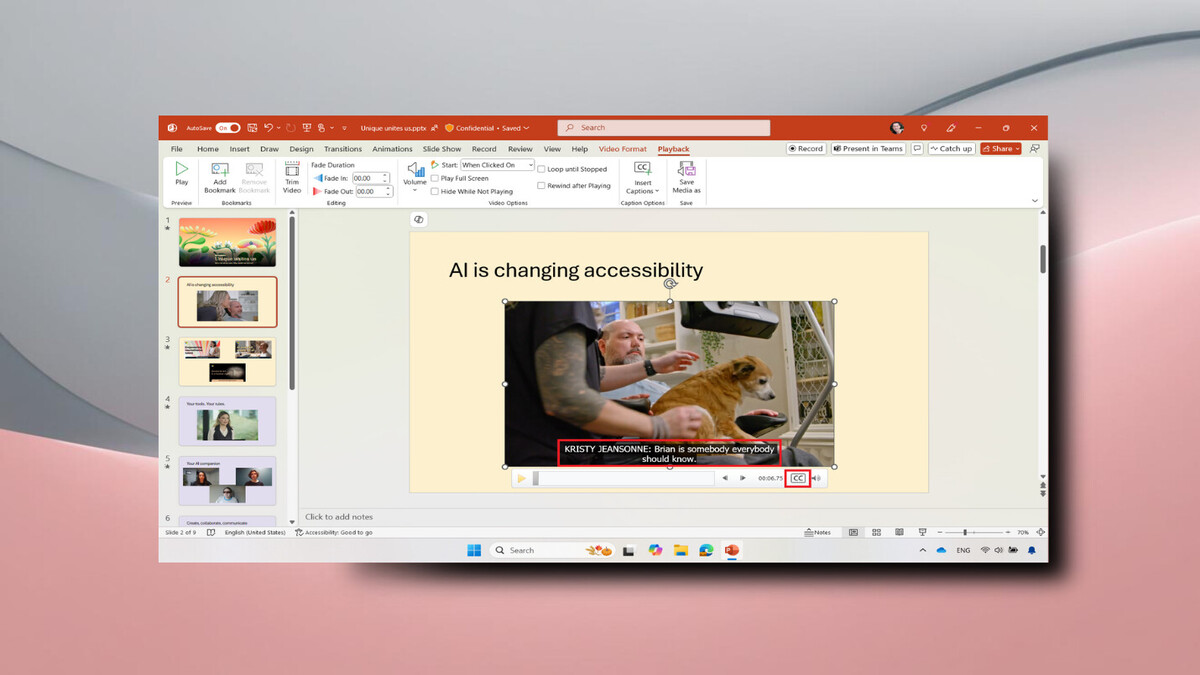Enable Hide While Not Playing checkbox
The width and height of the screenshot is (1200, 675).
pyautogui.click(x=435, y=191)
